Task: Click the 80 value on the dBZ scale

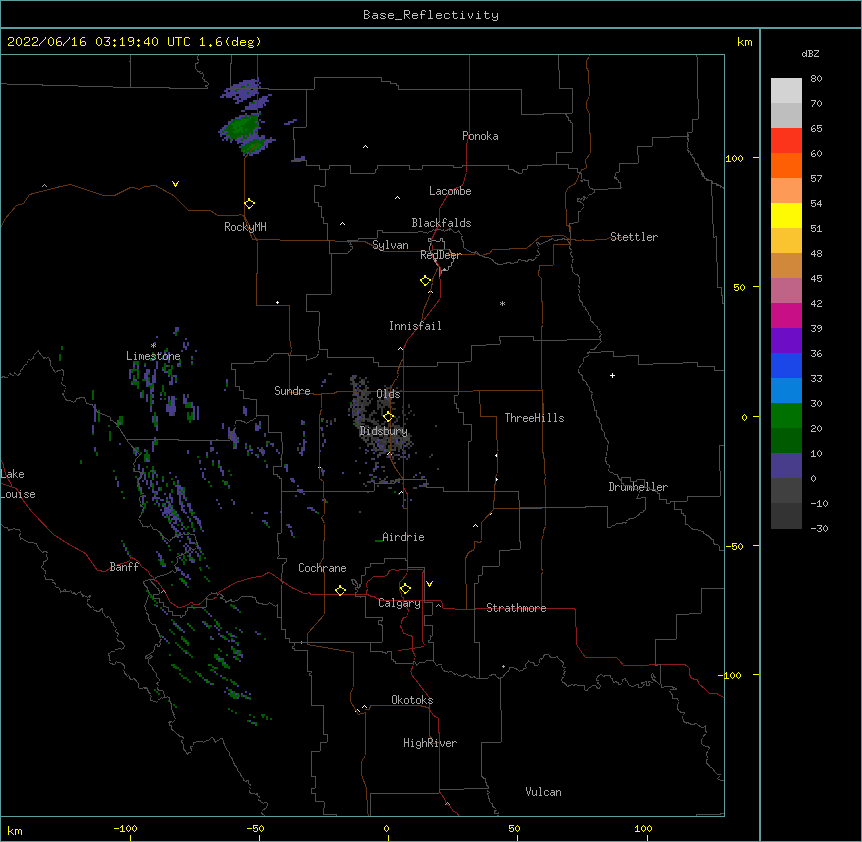Action: pos(816,79)
